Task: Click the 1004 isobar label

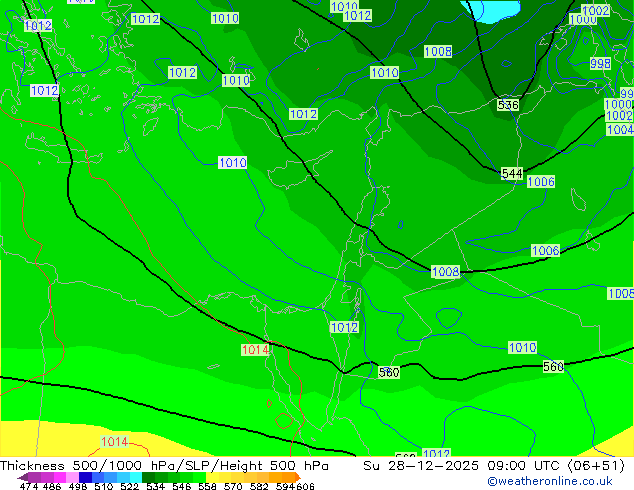Action: pos(619,129)
